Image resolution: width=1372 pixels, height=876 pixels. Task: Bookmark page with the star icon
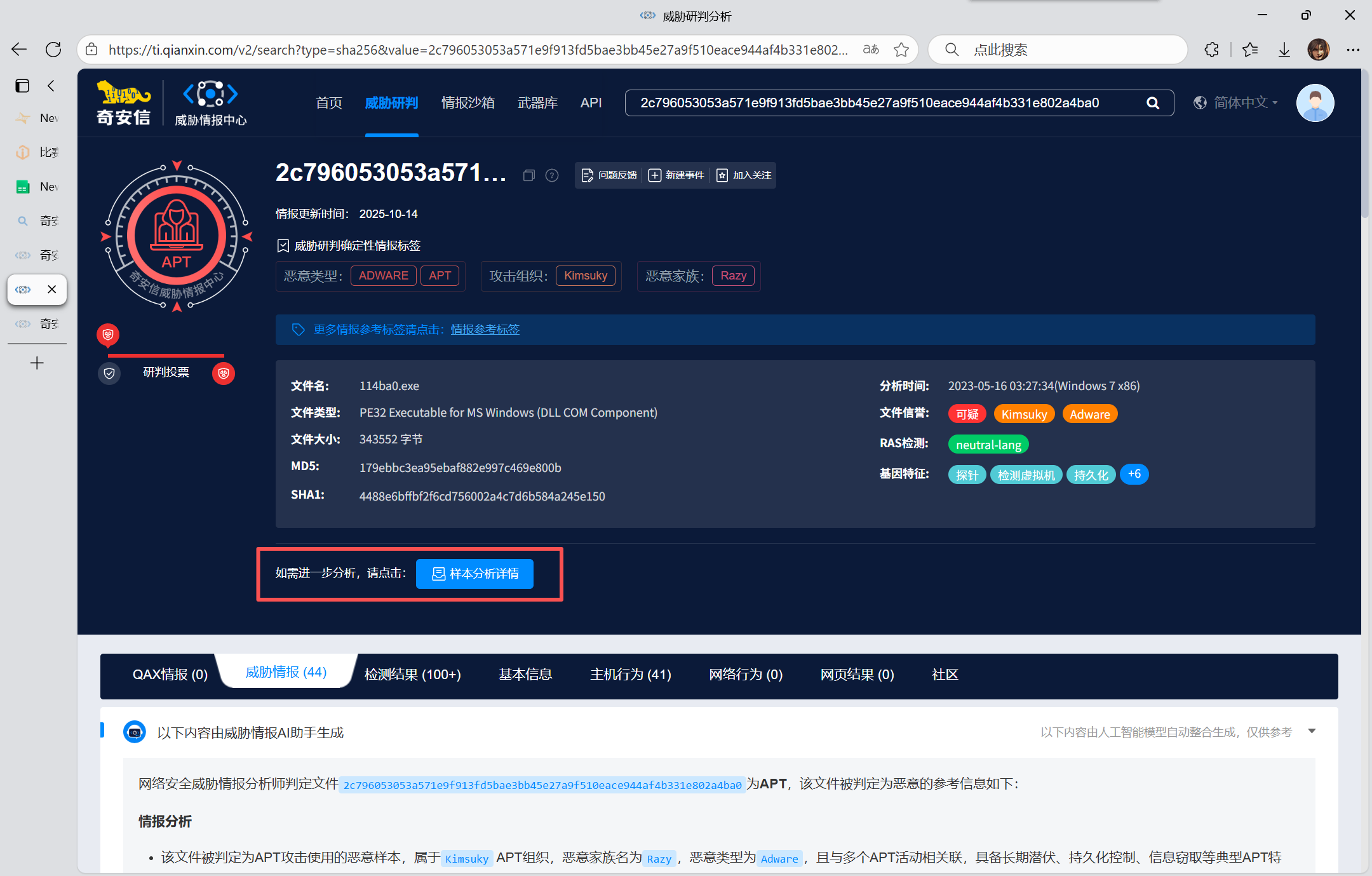(x=901, y=50)
